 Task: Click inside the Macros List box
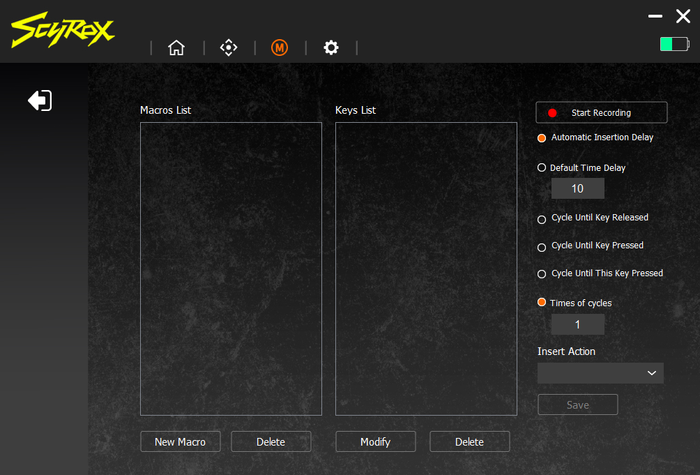click(231, 269)
